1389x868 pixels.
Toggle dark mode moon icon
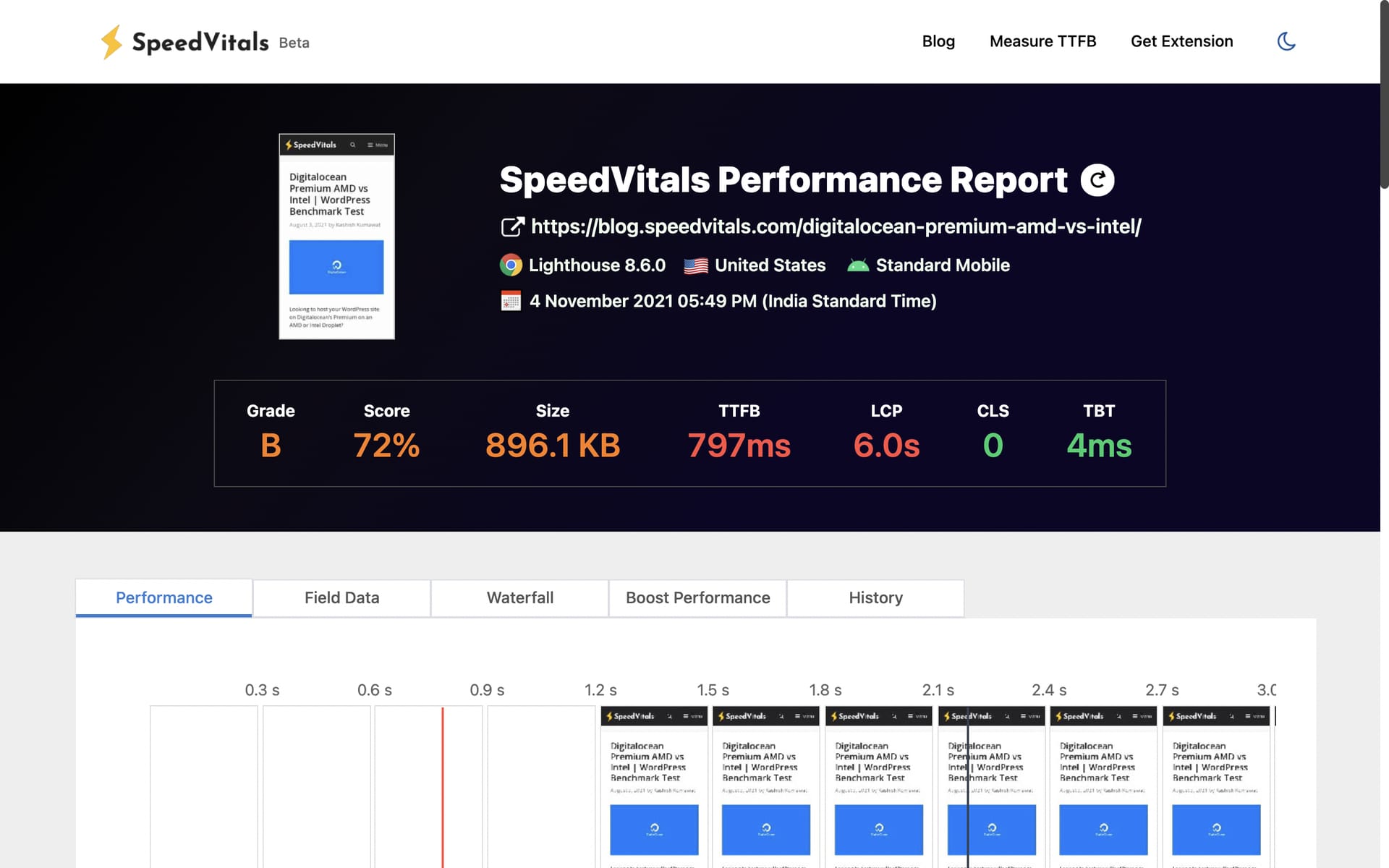[x=1286, y=40]
